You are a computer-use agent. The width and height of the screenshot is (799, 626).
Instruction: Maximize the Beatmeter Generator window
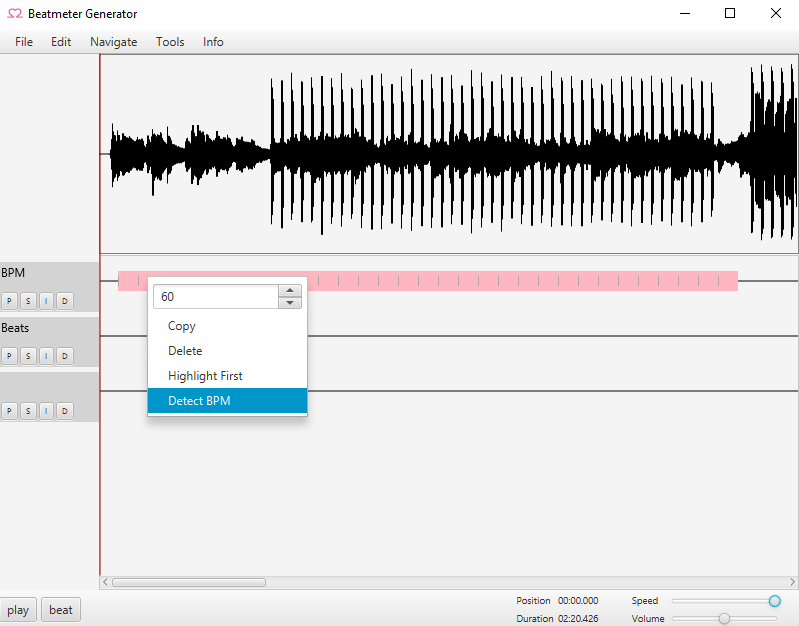pyautogui.click(x=730, y=13)
